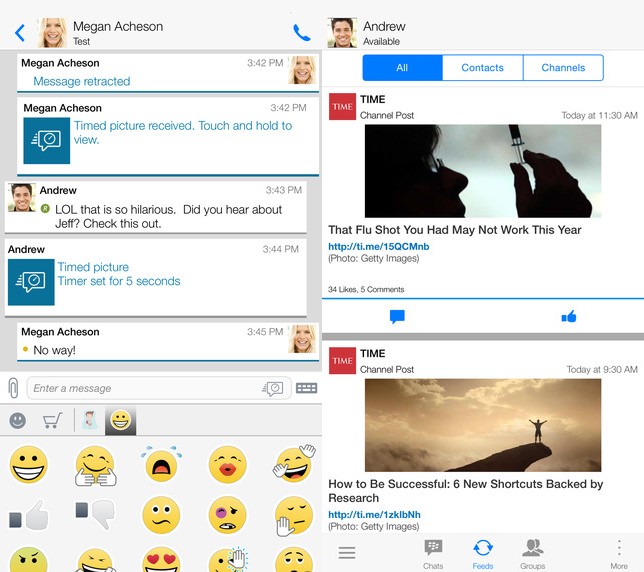Switch to the Channels filter
Viewport: 644px width, 572px height.
click(563, 68)
